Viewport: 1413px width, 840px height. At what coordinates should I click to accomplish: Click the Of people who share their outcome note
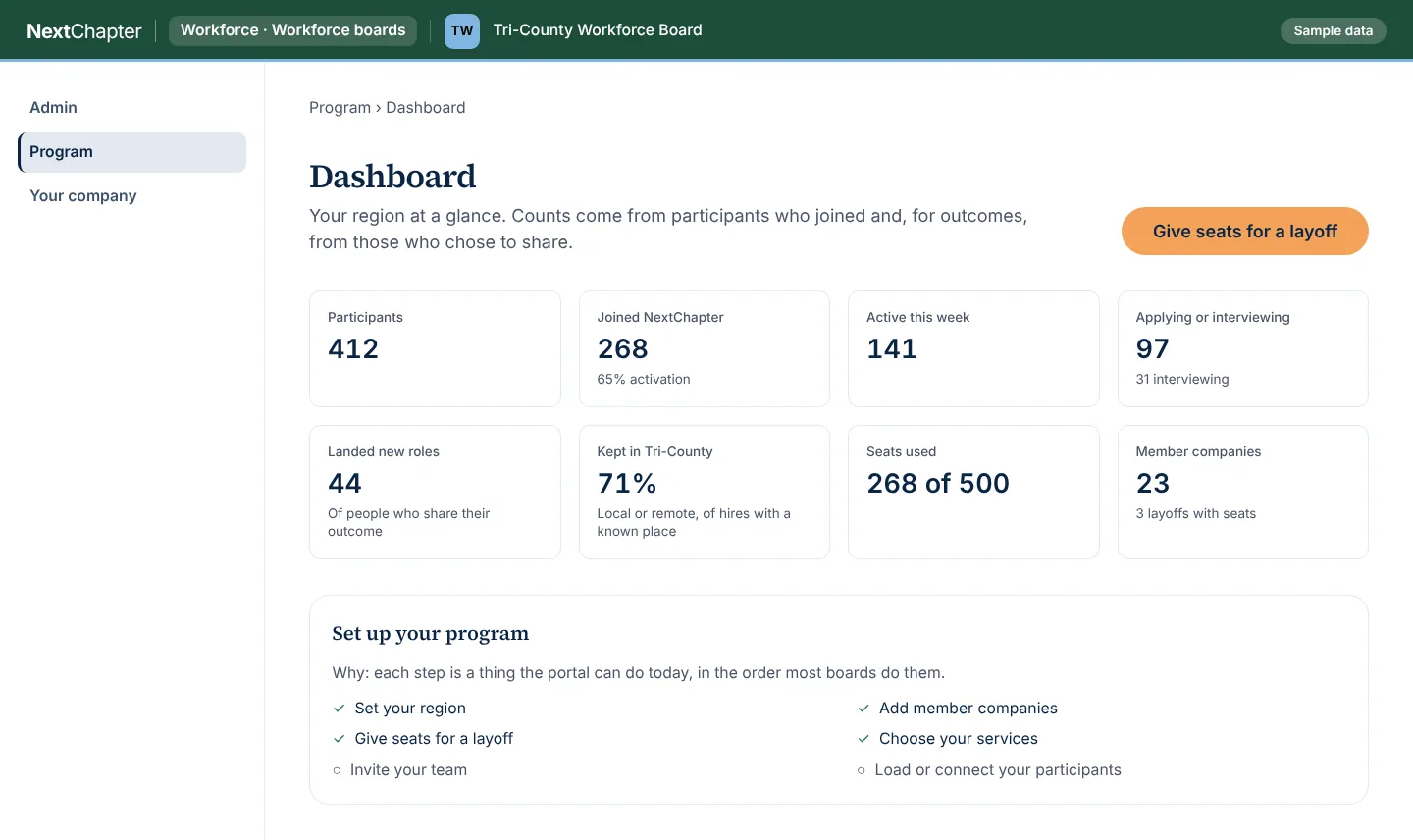[x=409, y=523]
